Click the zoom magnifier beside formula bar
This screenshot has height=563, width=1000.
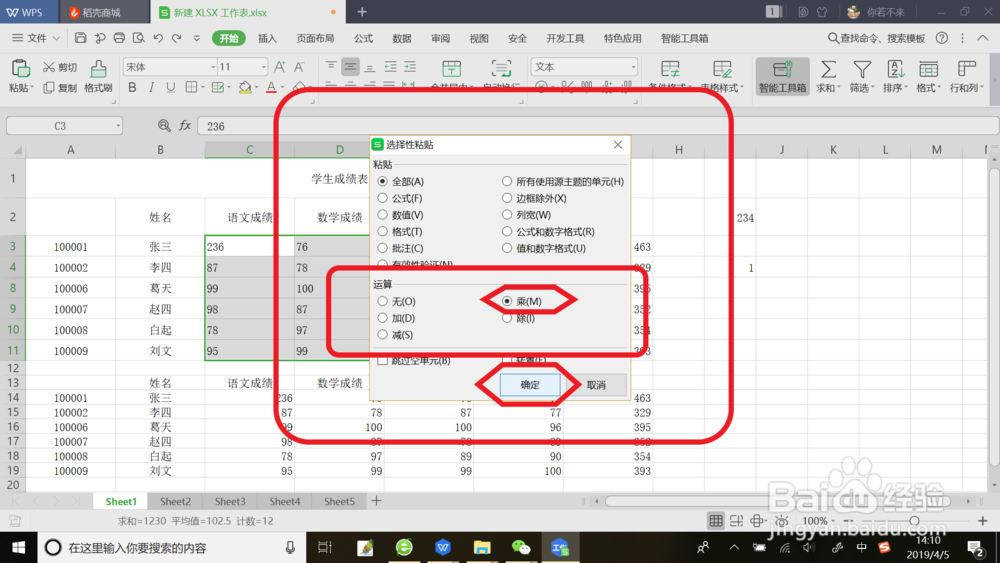[x=164, y=126]
